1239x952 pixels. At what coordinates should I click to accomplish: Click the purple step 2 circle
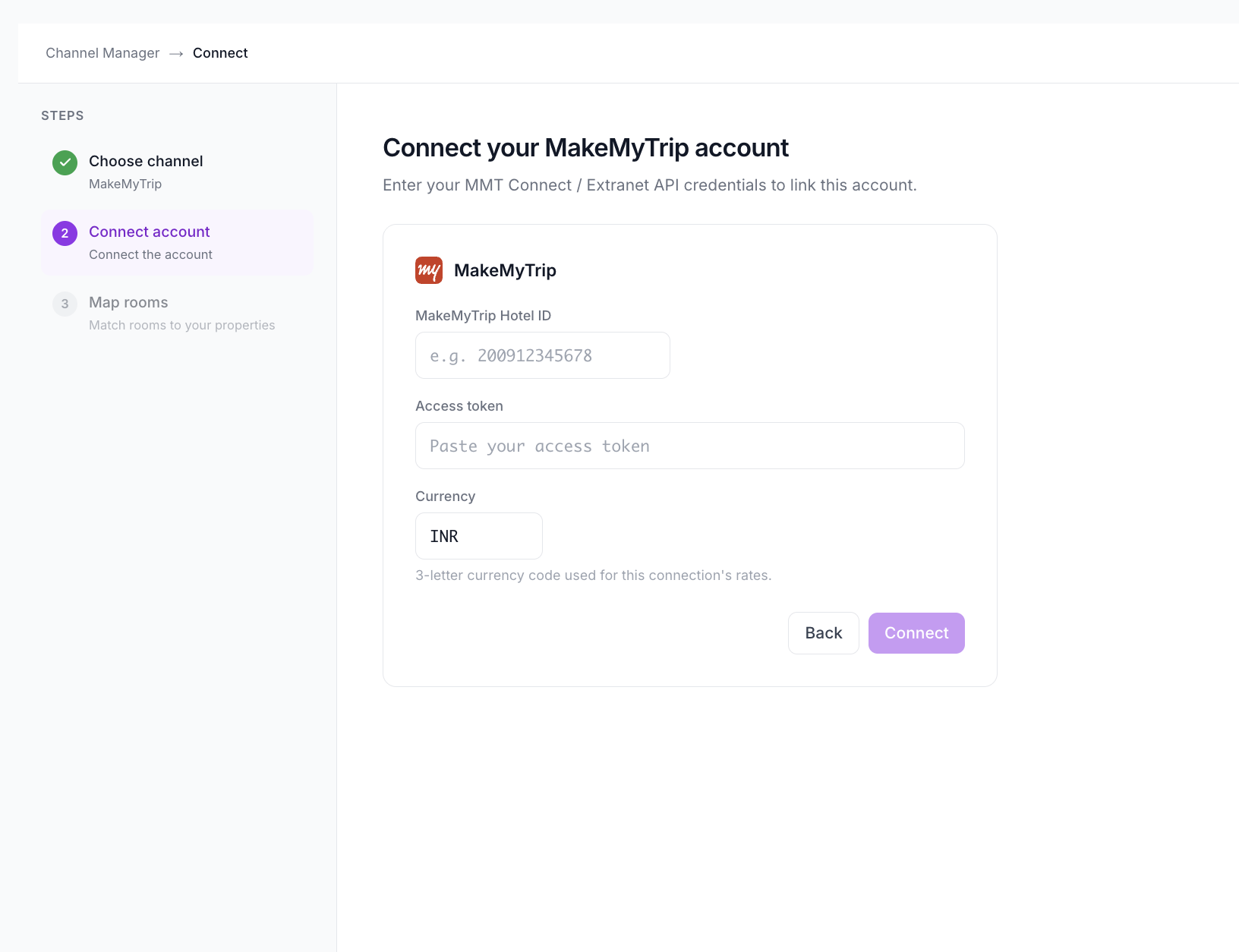[x=65, y=233]
